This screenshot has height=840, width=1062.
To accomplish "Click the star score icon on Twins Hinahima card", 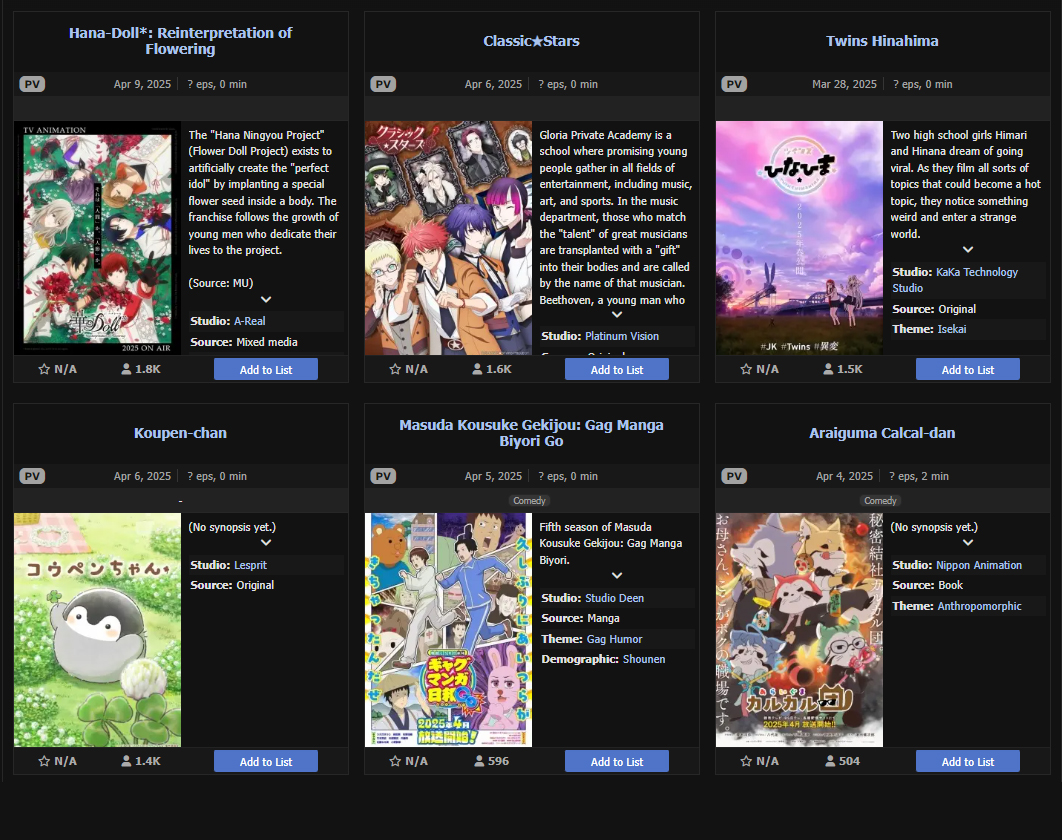I will click(746, 369).
